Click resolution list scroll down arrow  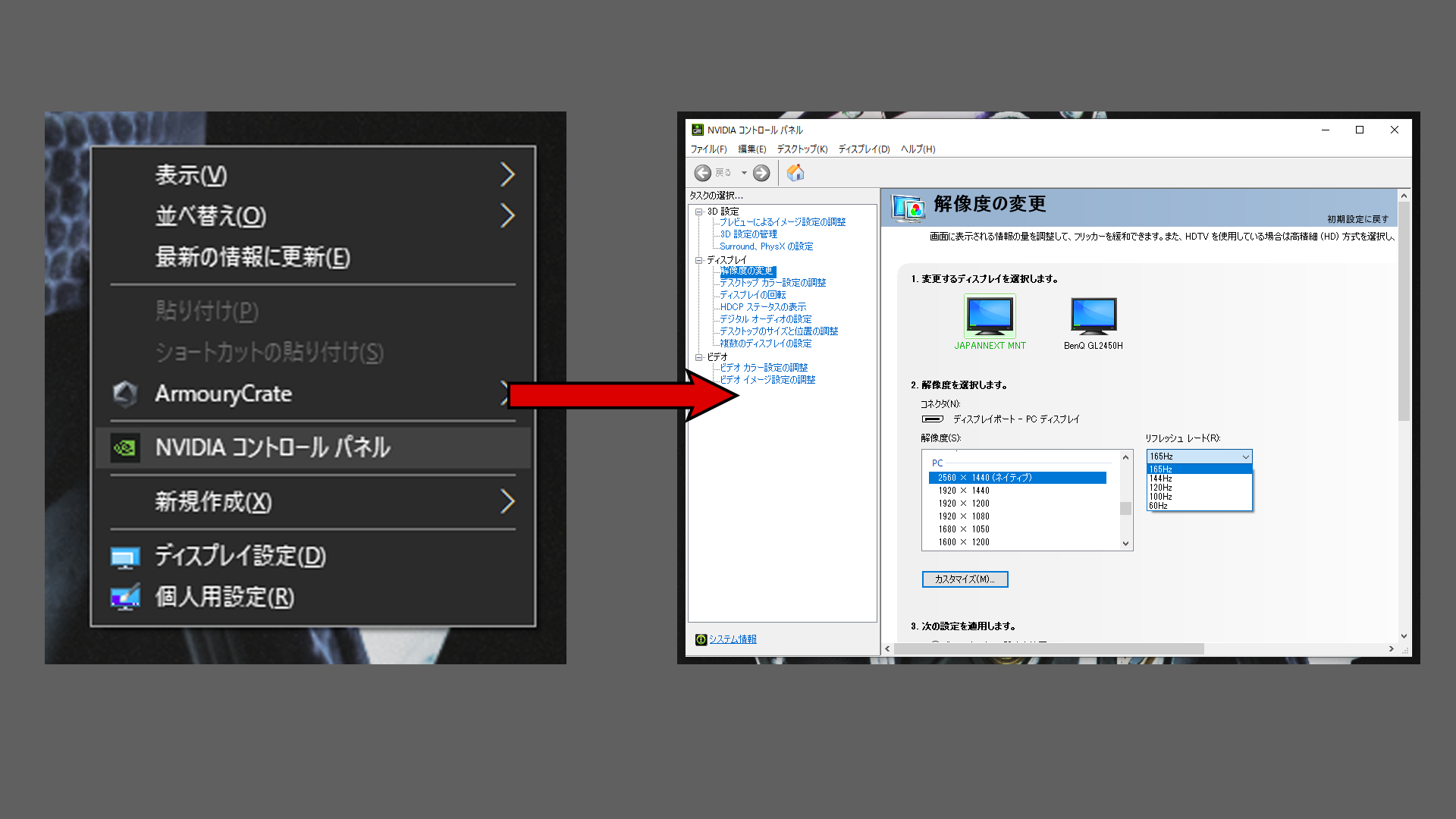tap(1125, 543)
